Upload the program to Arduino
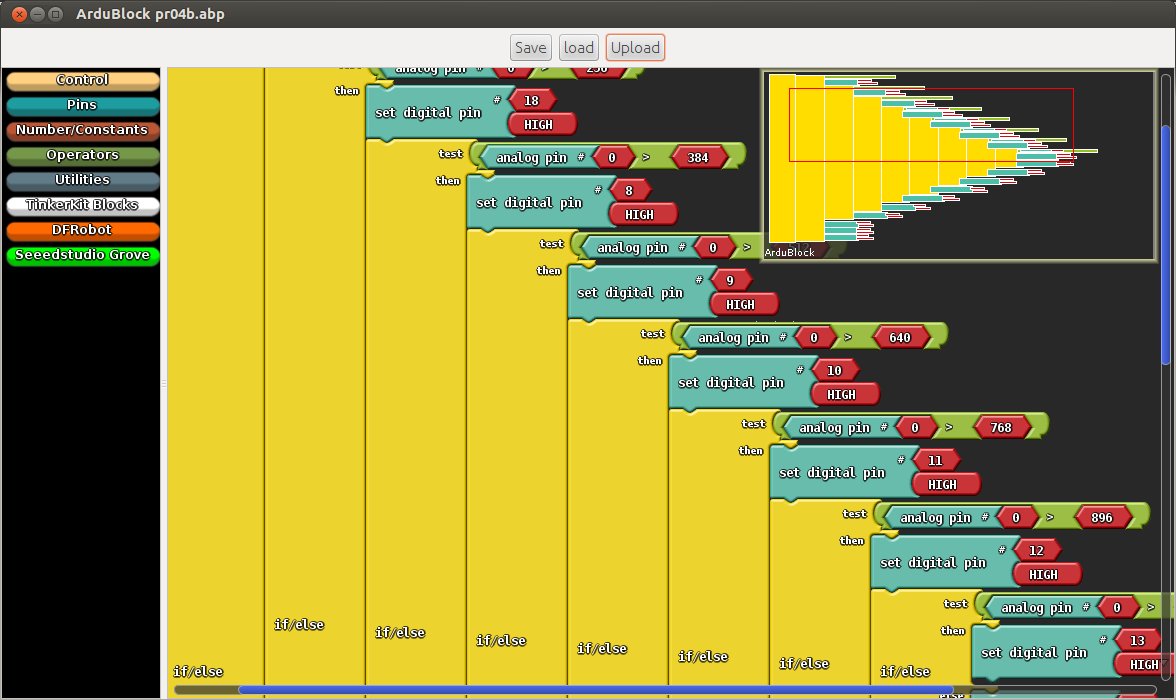Viewport: 1176px width, 700px height. point(635,47)
